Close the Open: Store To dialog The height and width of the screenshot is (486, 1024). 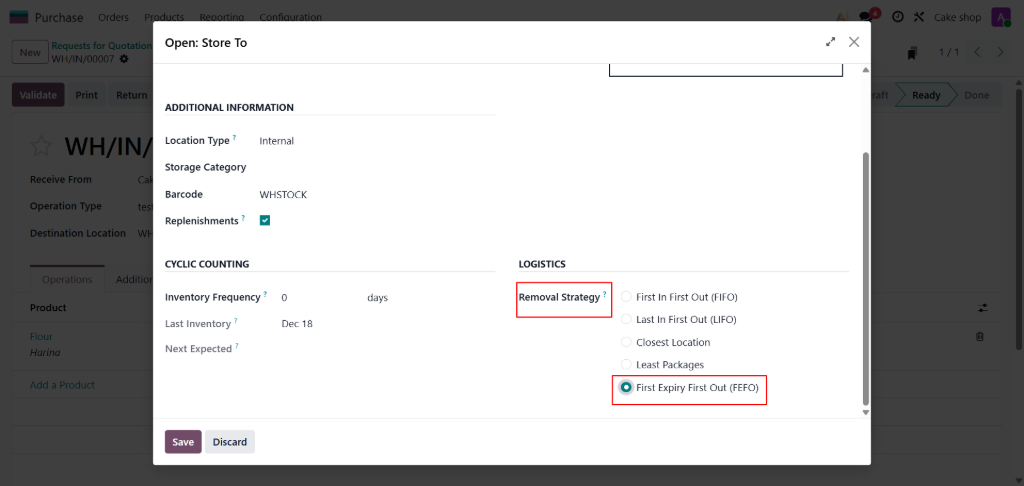point(854,42)
